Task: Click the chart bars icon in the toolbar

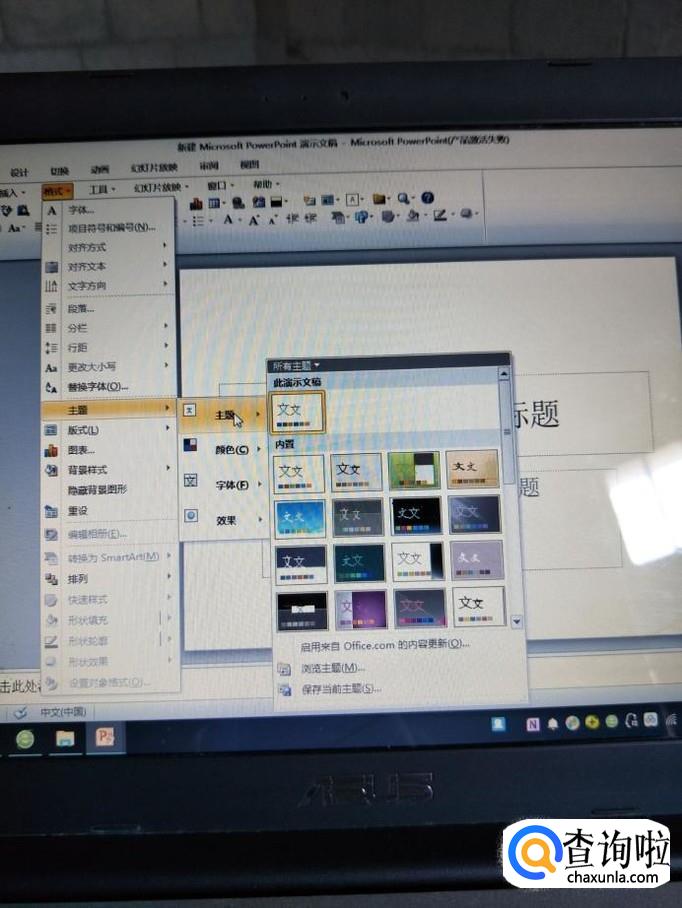Action: (196, 203)
